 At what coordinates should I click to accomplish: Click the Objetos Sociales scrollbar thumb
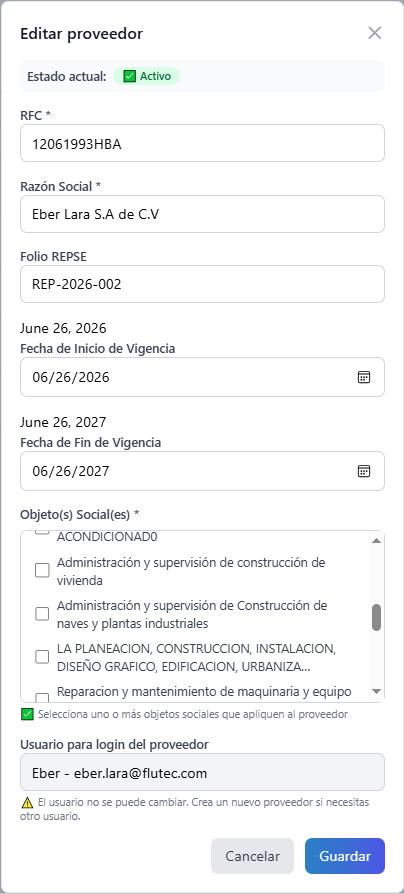tap(376, 617)
